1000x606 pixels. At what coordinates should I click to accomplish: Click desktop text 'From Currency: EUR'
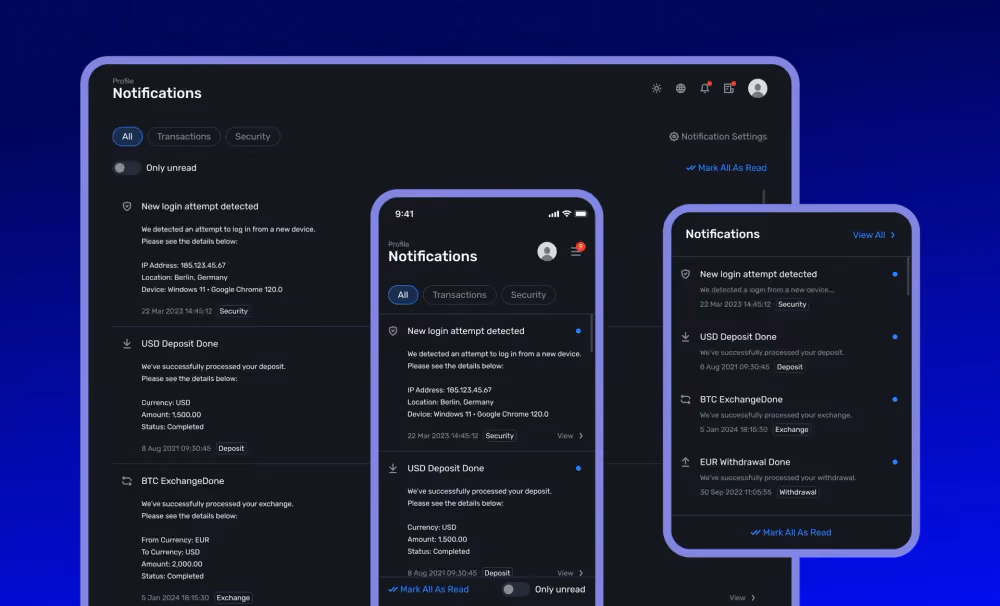pos(175,540)
